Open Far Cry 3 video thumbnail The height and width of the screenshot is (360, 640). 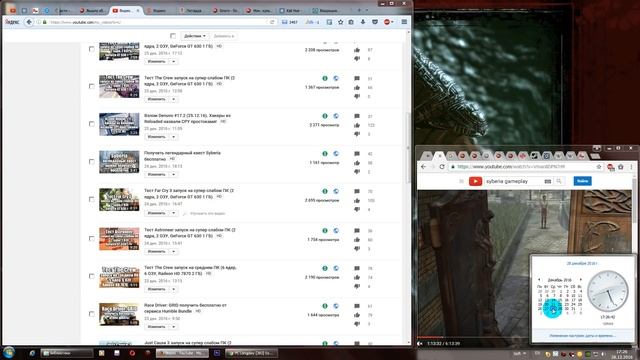tap(119, 200)
